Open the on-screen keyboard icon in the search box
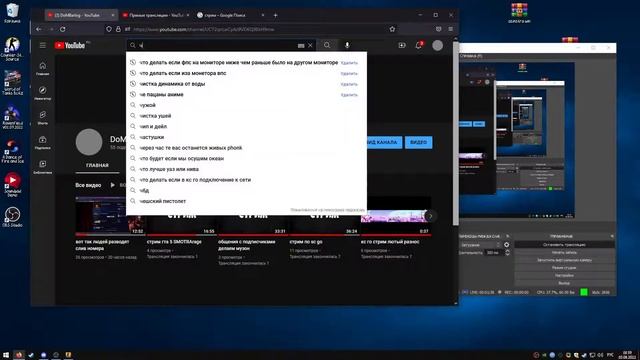The image size is (640, 360). 301,46
